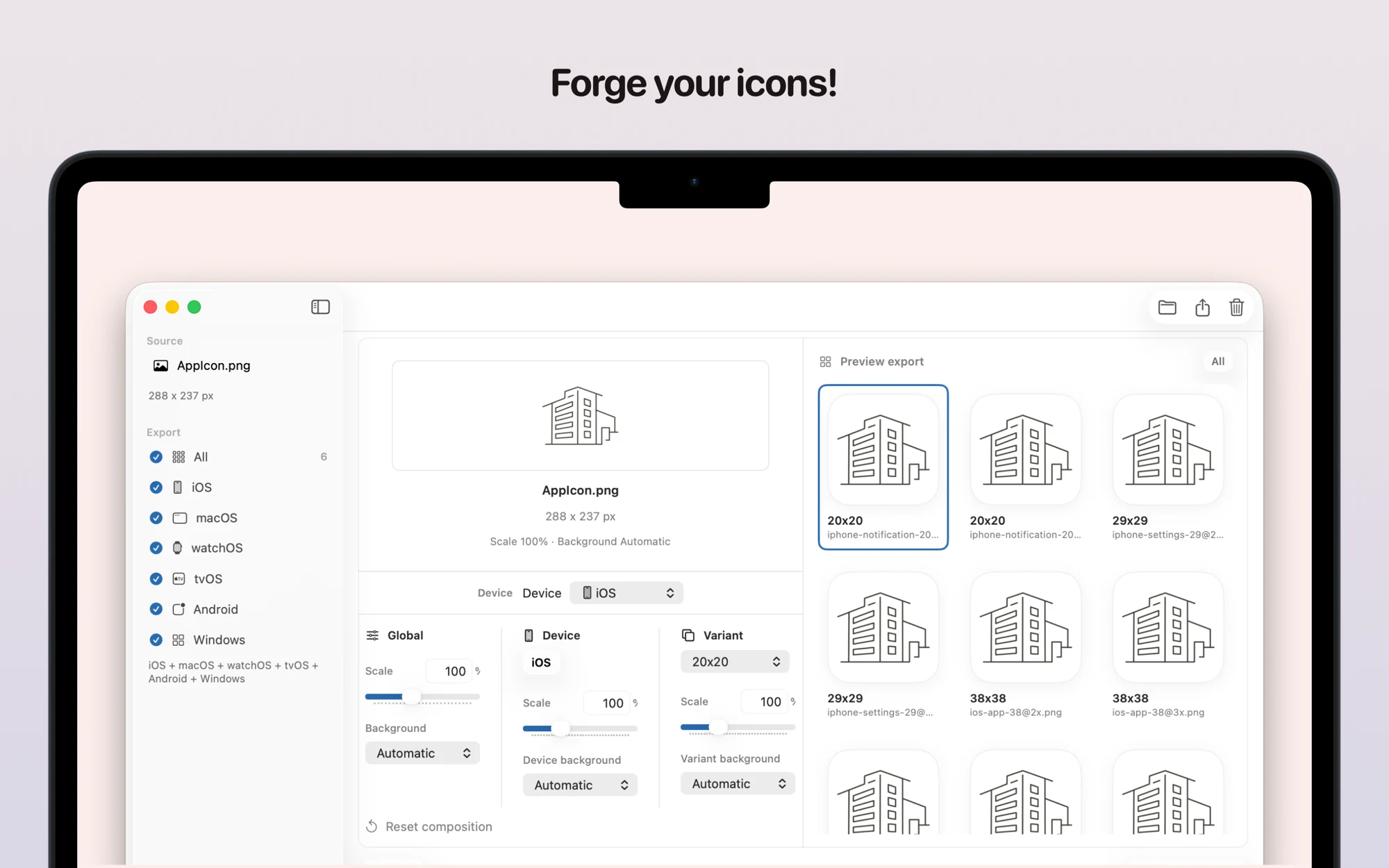Viewport: 1389px width, 868px height.
Task: Select the 38x38 ios-app-38@2x.png thumbnail
Action: [x=1026, y=645]
